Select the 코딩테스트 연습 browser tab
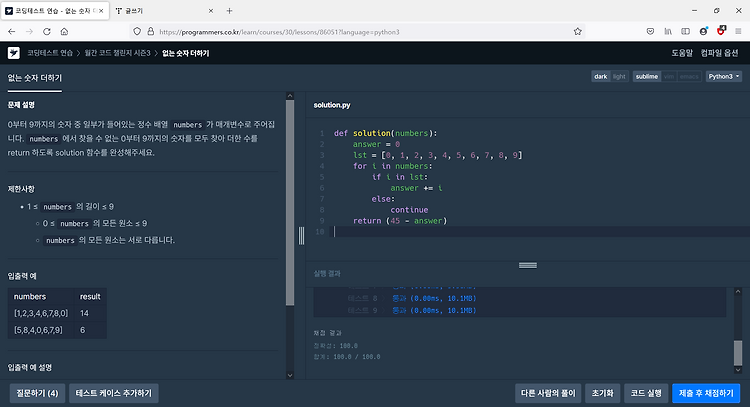This screenshot has width=750, height=407. (x=55, y=11)
